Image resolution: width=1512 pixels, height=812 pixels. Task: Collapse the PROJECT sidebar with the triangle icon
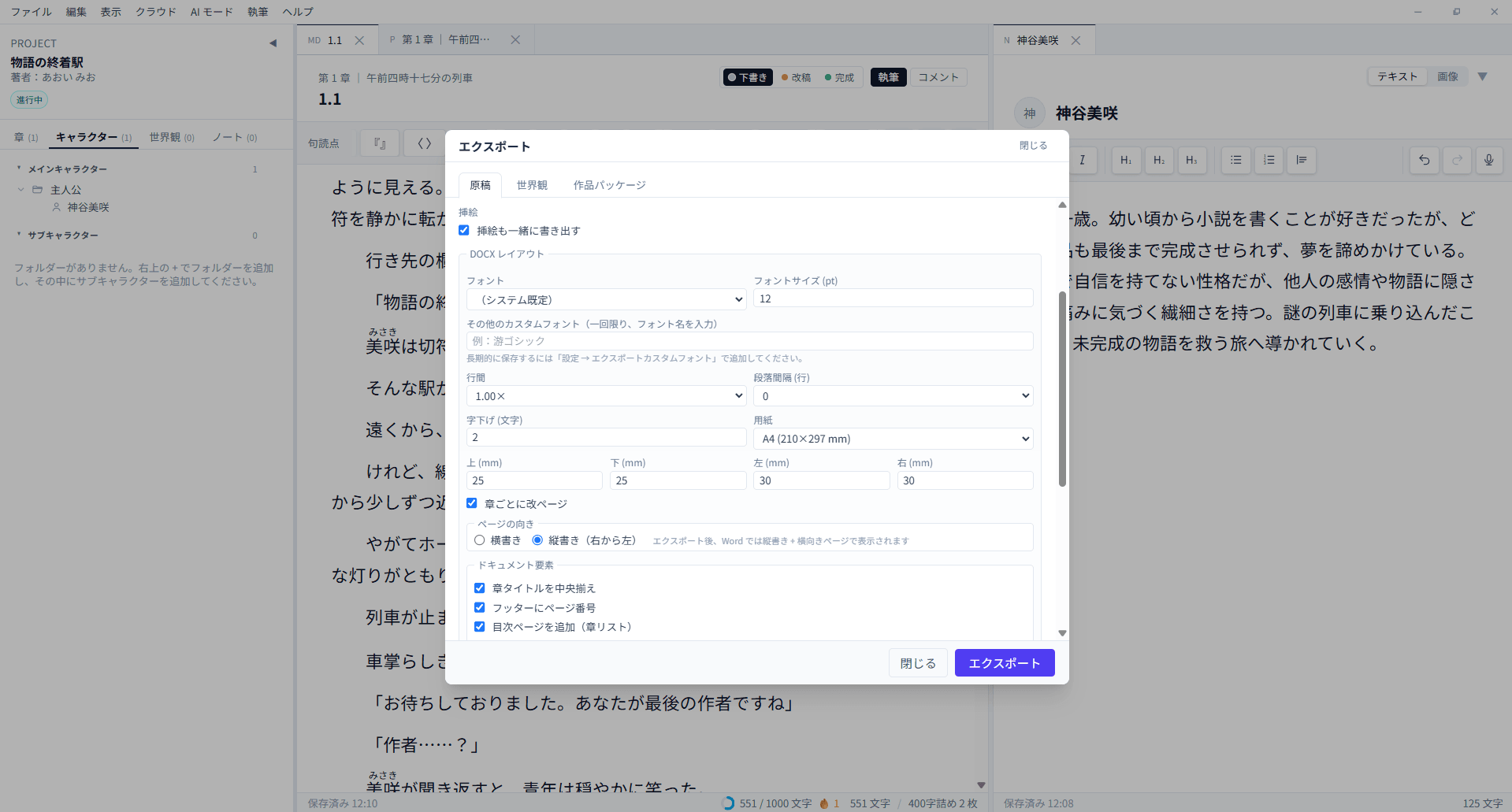coord(273,43)
